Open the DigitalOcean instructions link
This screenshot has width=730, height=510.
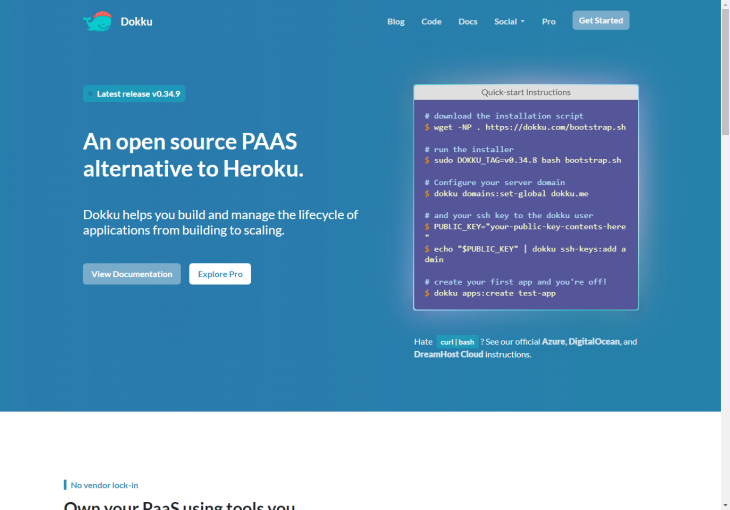[x=594, y=342]
